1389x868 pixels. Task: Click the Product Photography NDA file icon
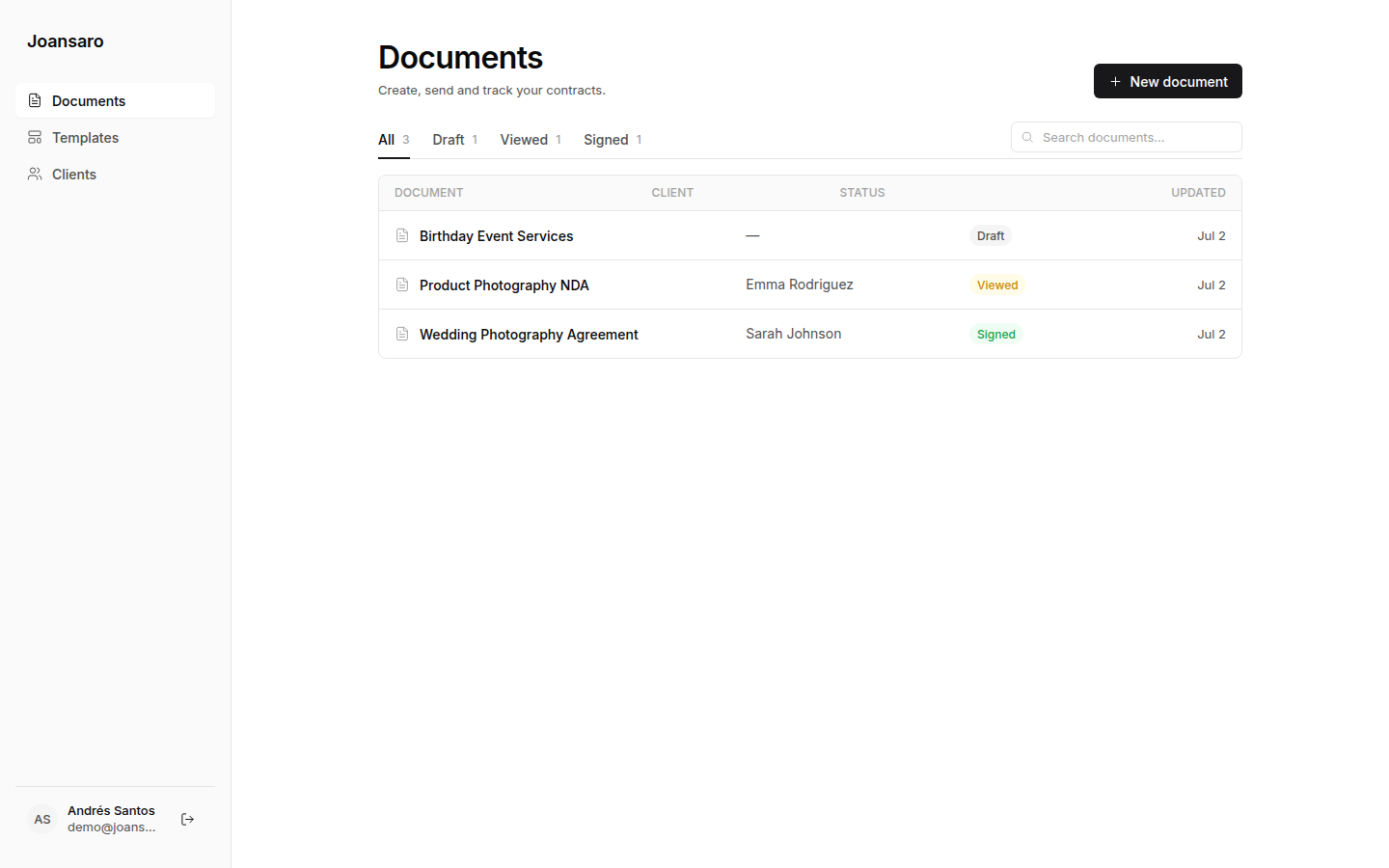(402, 285)
